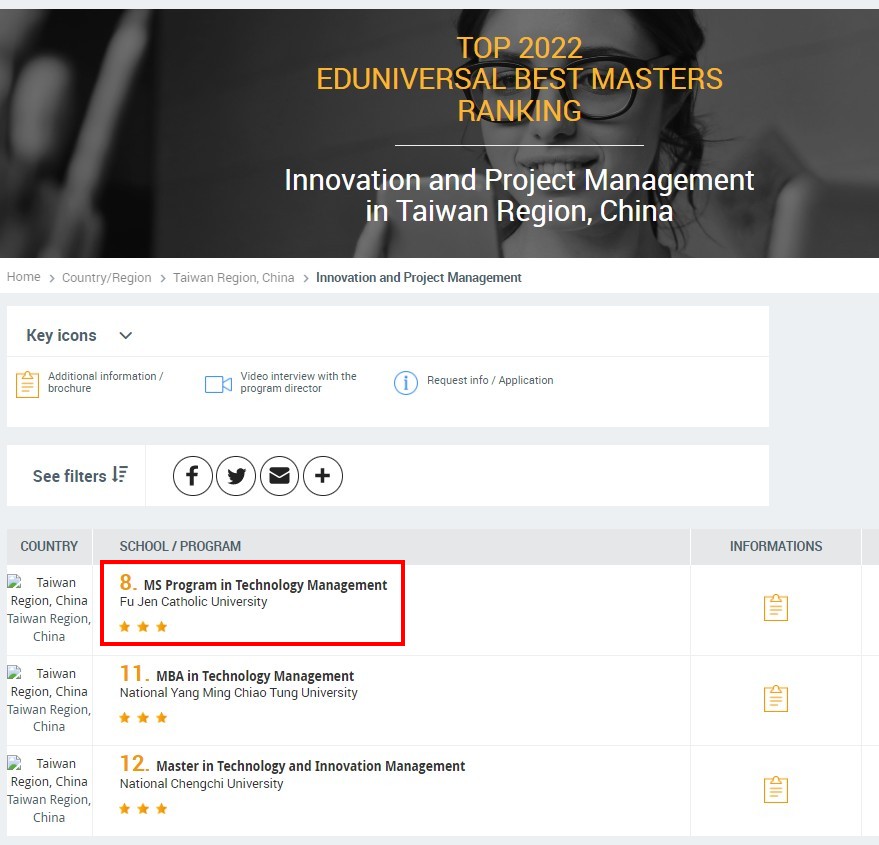
Task: Open Master in Technology and Innovation Management
Action: tap(310, 766)
